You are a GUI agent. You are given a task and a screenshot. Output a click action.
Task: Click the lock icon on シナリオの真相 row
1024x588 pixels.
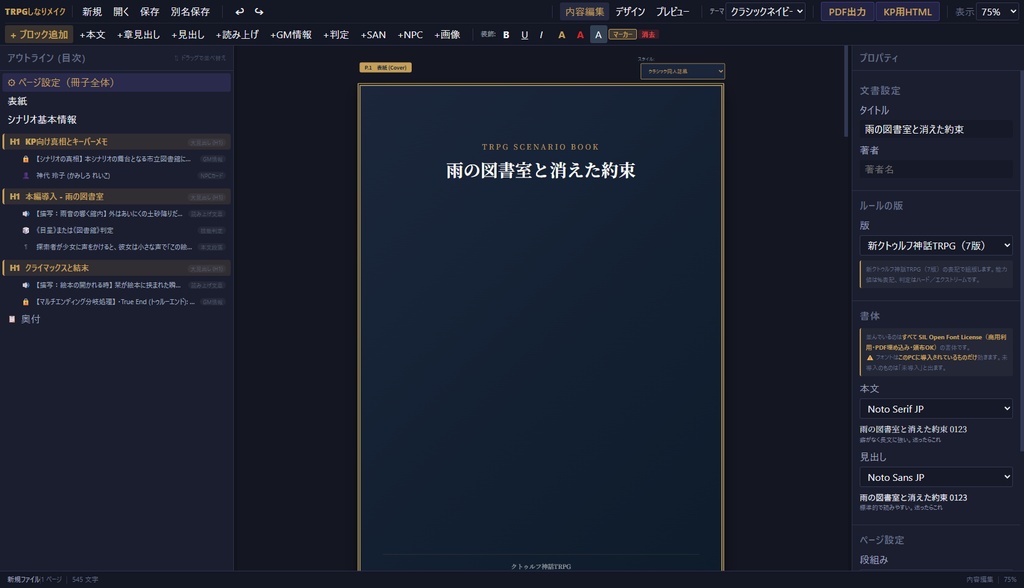[x=26, y=159]
